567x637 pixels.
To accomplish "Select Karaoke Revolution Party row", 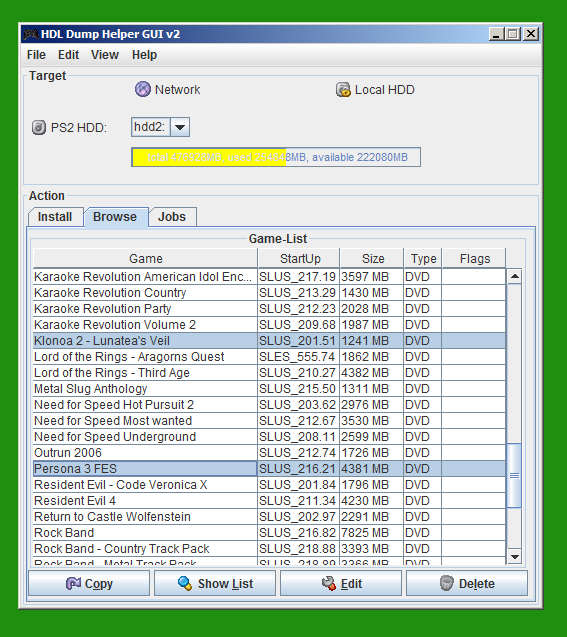I will pos(269,309).
